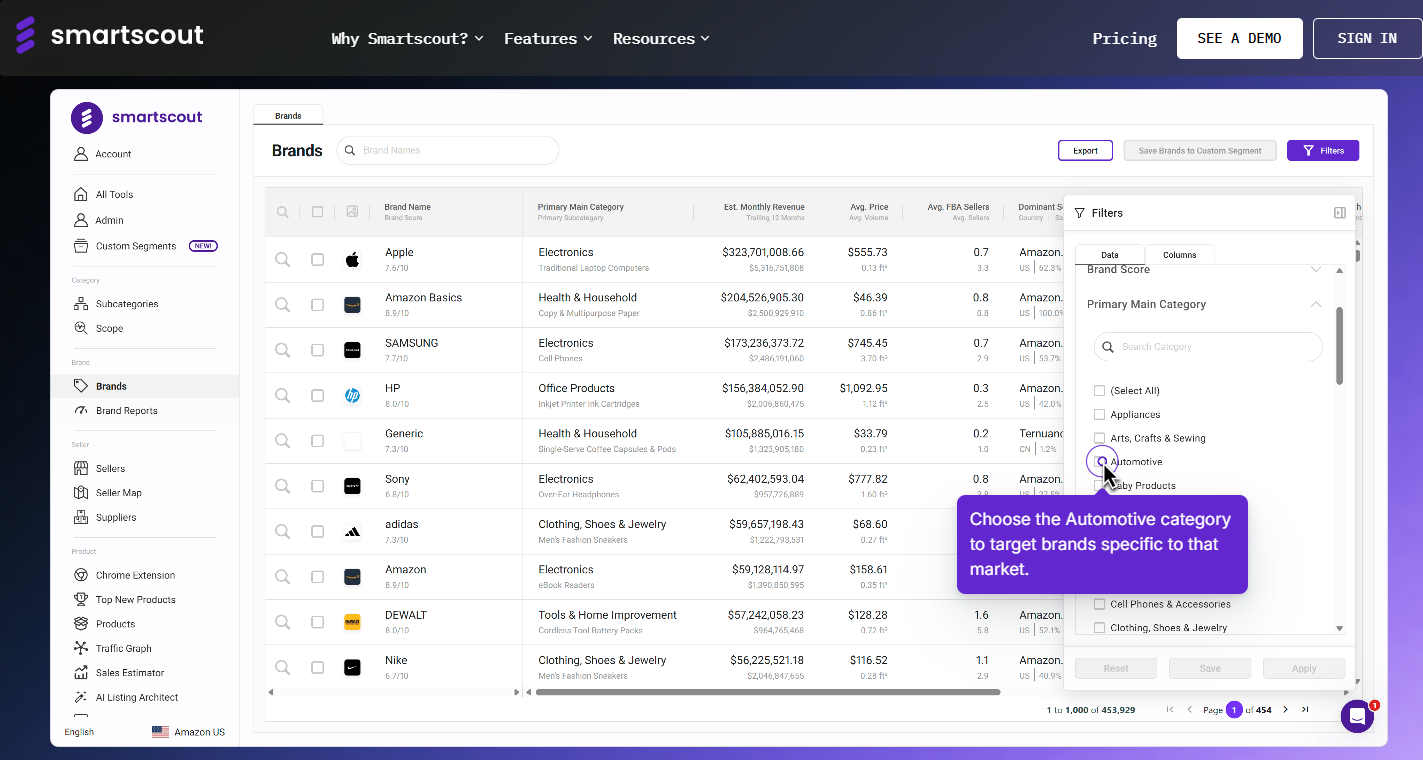
Task: Click the purple Filters button
Action: click(x=1323, y=151)
